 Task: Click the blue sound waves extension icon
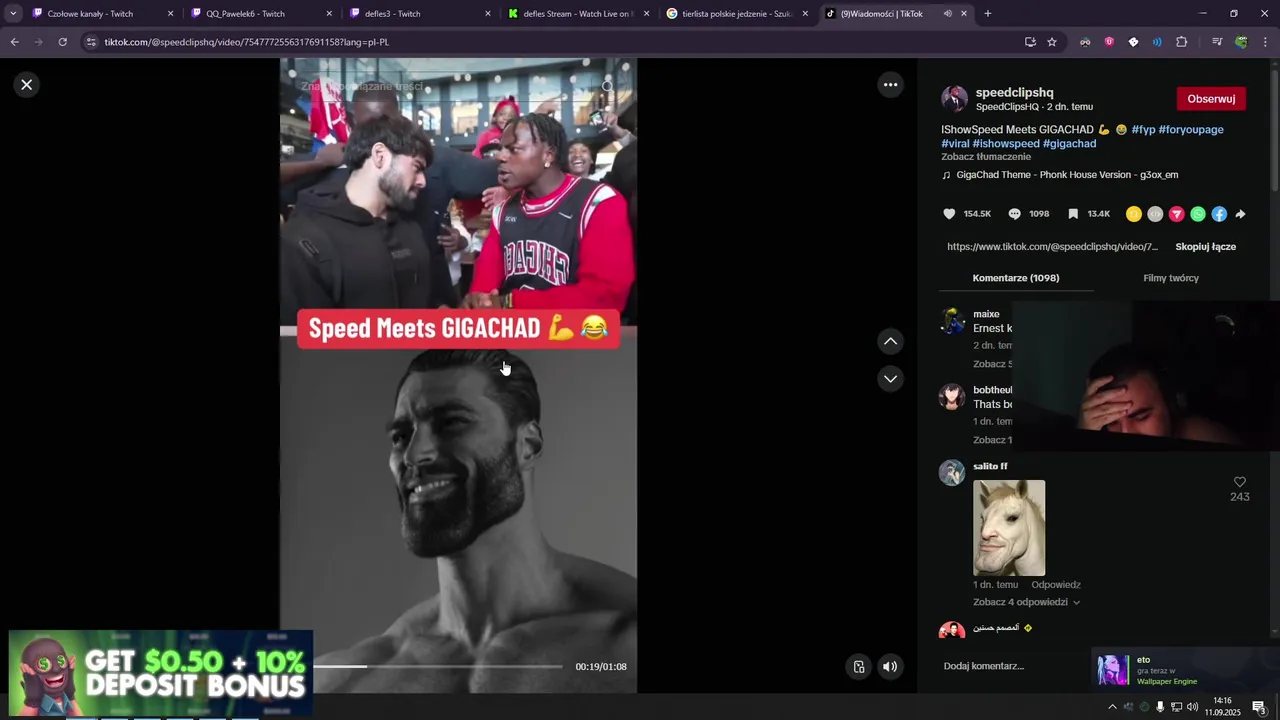pyautogui.click(x=1157, y=42)
